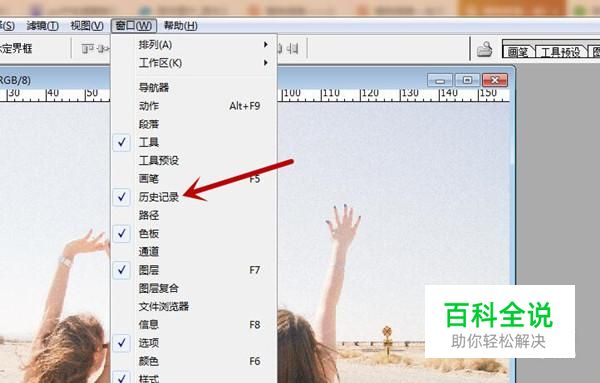Click the file browser toggle icon

click(484, 49)
